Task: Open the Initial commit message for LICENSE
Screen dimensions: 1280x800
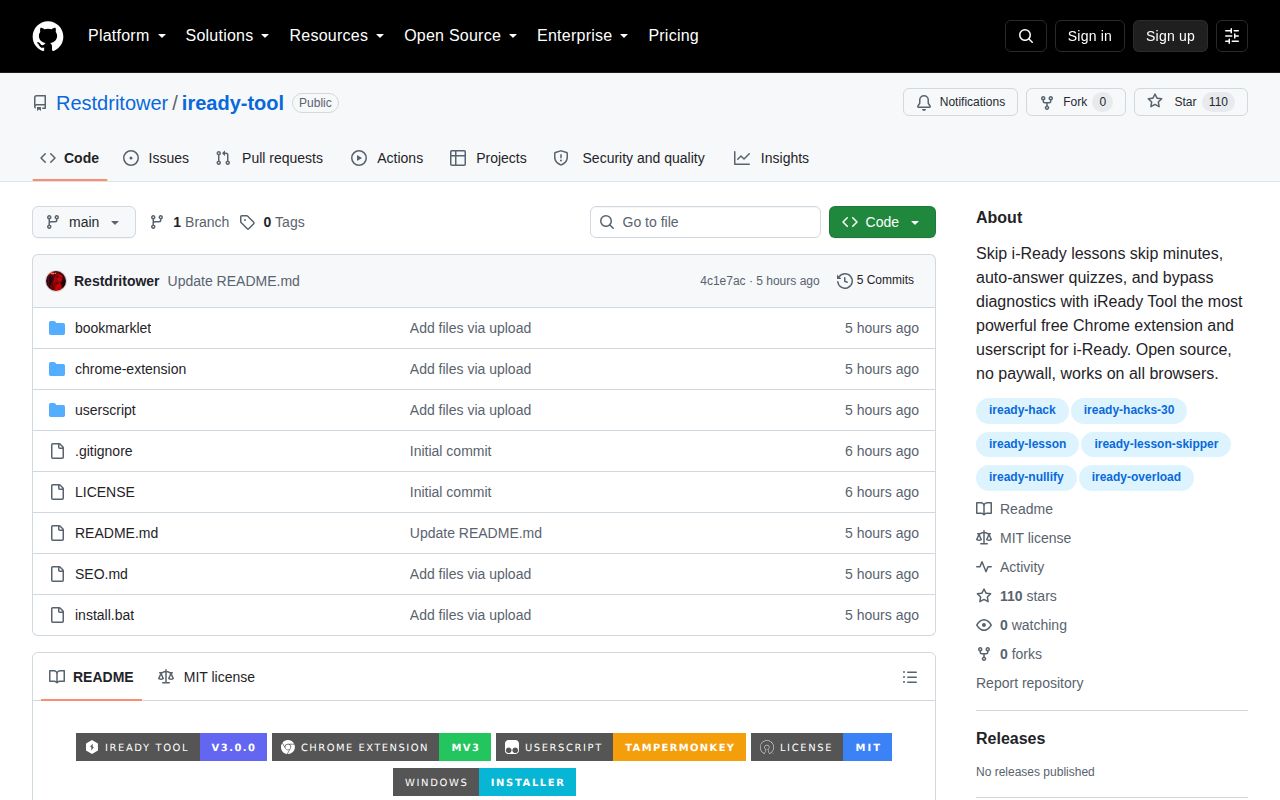Action: click(x=450, y=492)
